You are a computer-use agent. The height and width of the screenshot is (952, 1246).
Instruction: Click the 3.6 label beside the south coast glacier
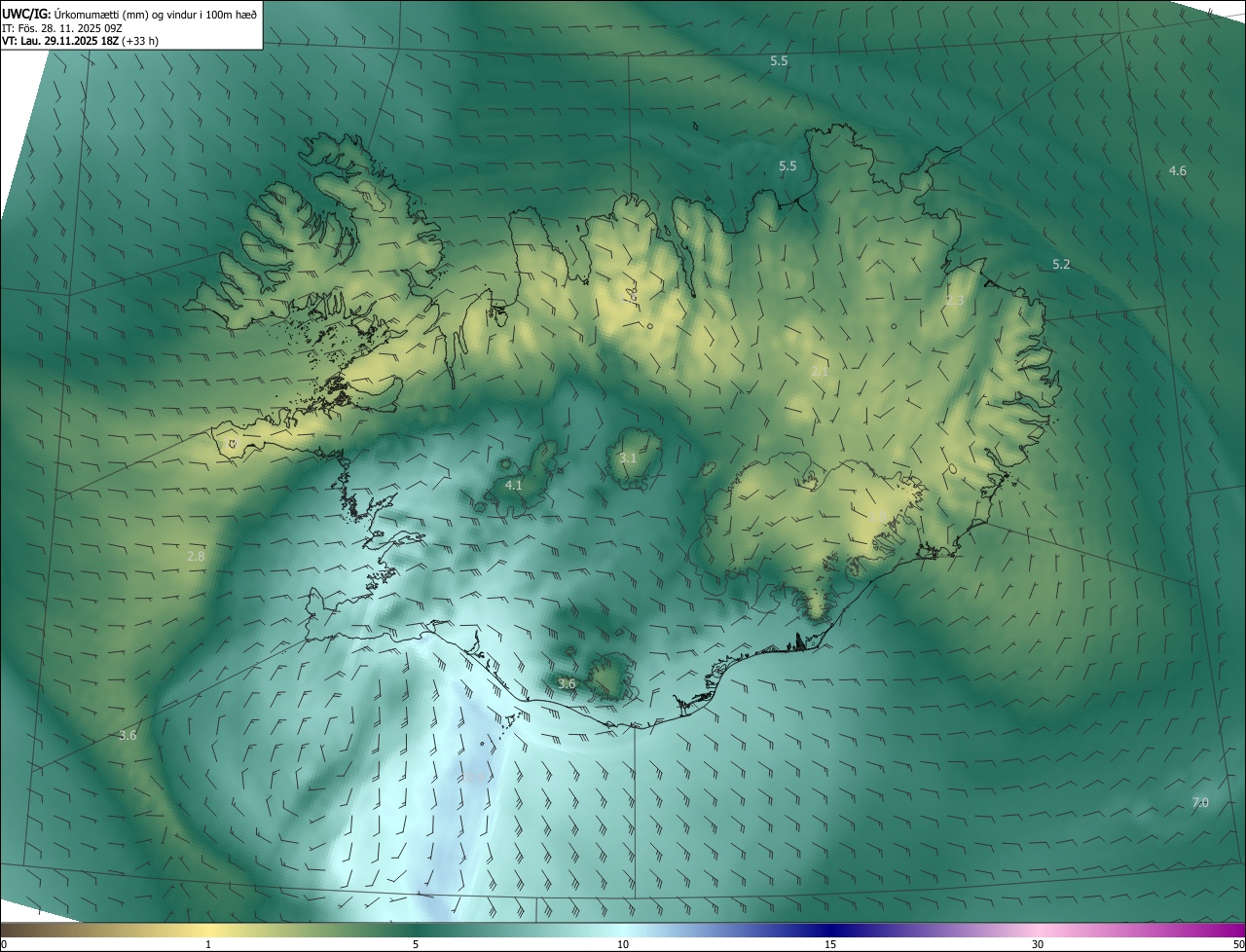click(567, 684)
